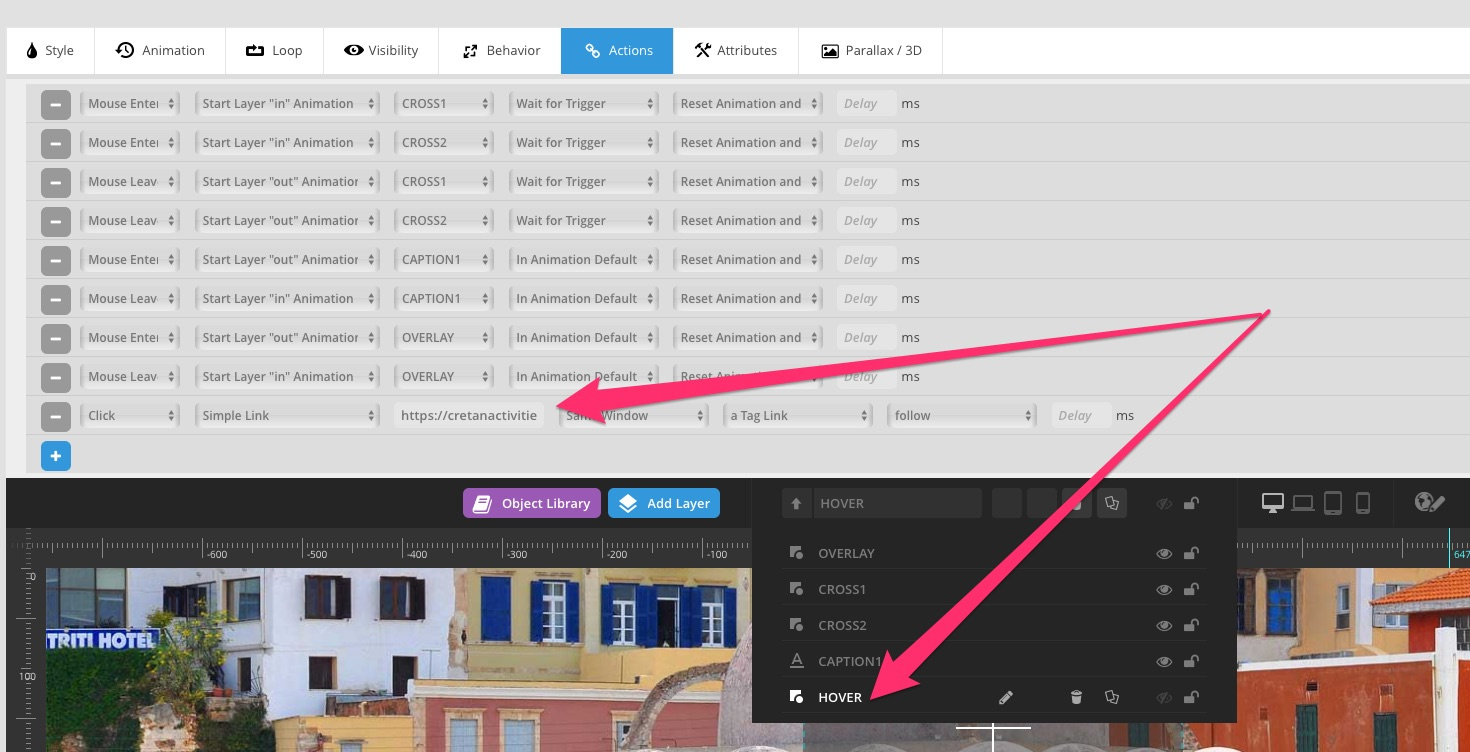
Task: Hide the CROSS1 layer via eye icon
Action: [x=1164, y=589]
